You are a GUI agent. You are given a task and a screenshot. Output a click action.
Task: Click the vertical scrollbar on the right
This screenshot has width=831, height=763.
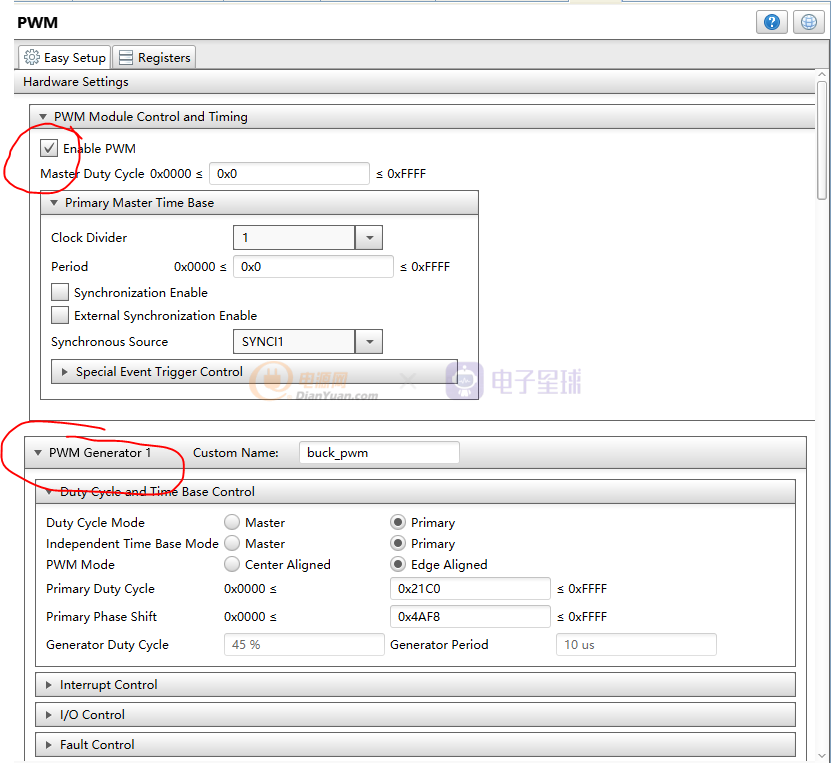pyautogui.click(x=822, y=140)
